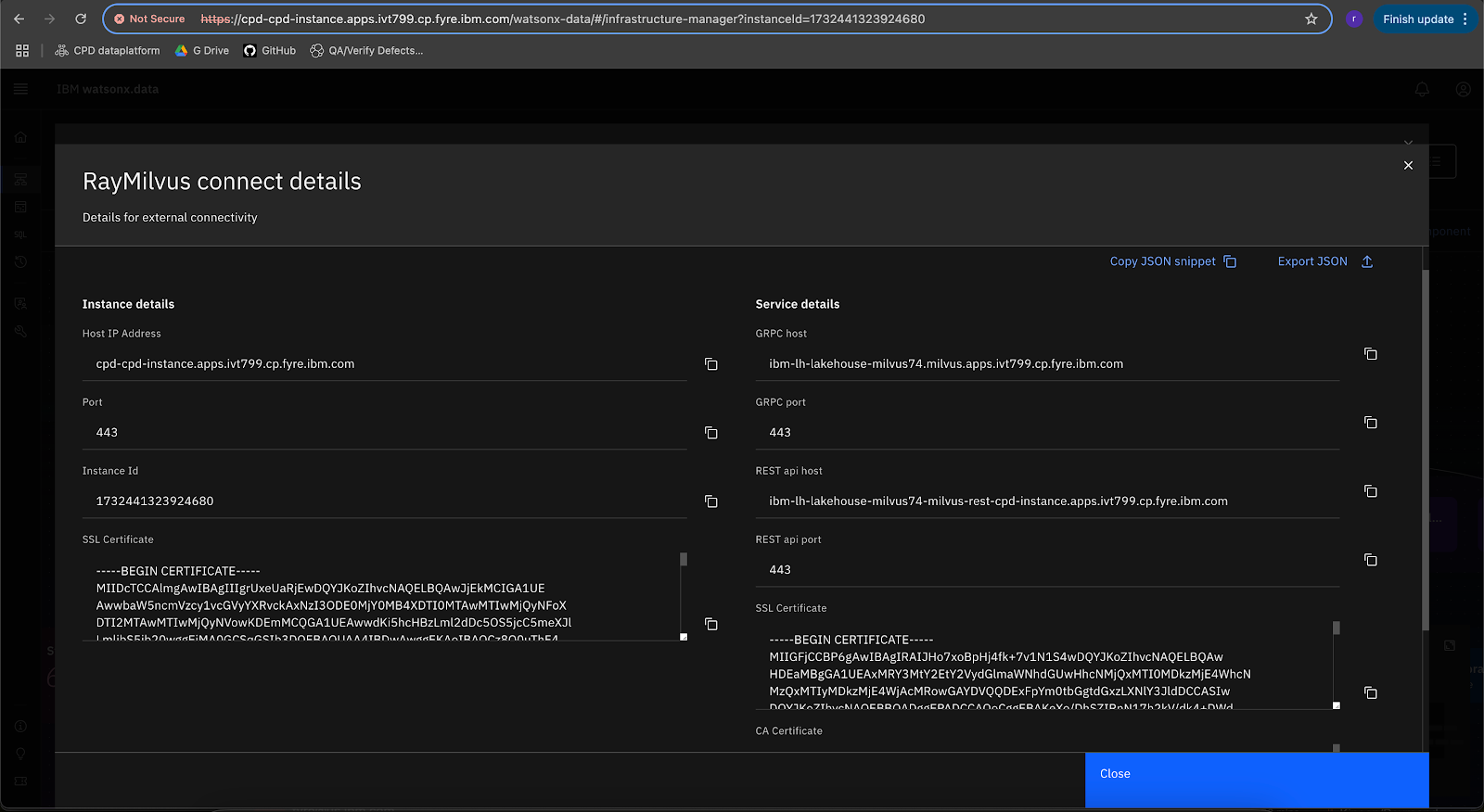Click the Details for external connectivity subtitle
This screenshot has width=1484, height=812.
[x=170, y=218]
